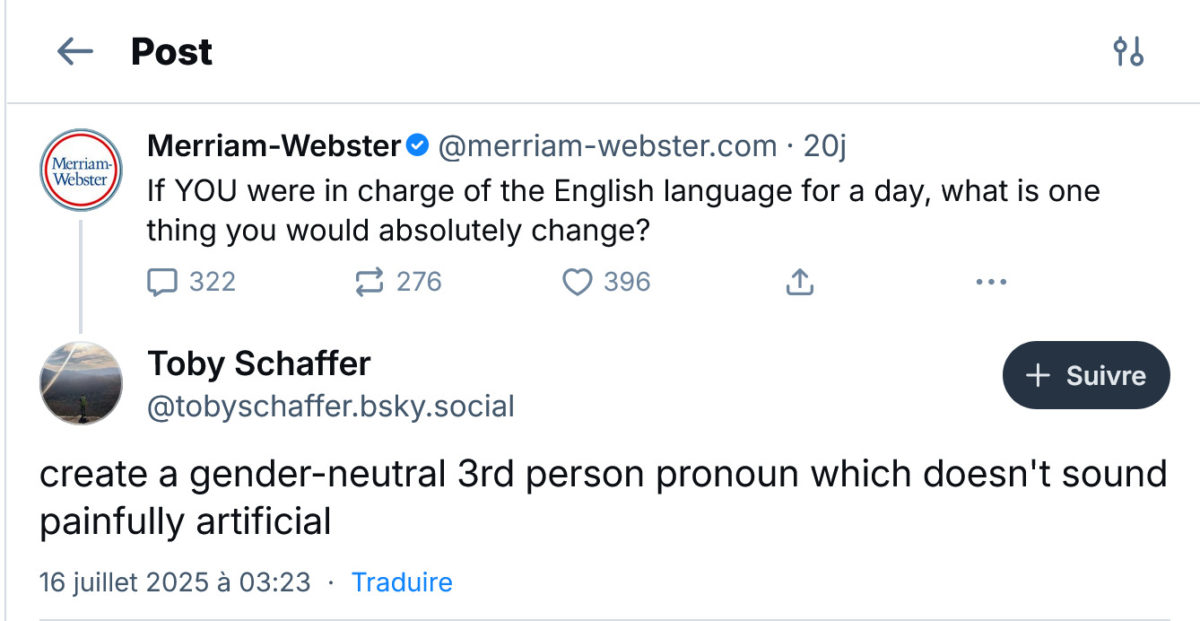Share the Merriam-Webster post
Screen dimensions: 1200x621
(798, 283)
